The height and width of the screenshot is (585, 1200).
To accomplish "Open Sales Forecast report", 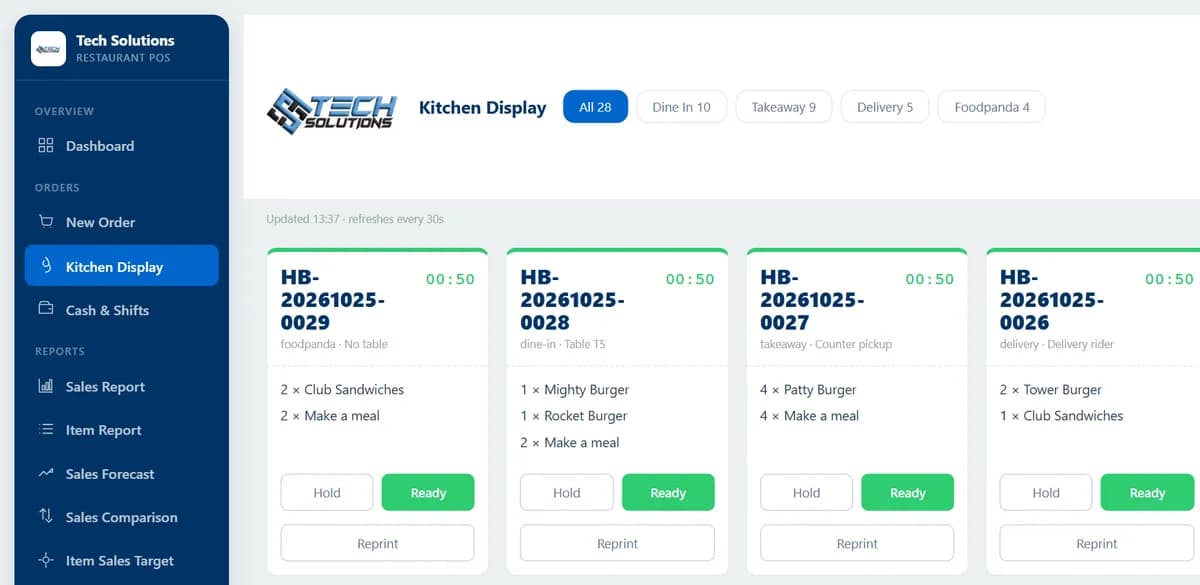I will point(121,474).
